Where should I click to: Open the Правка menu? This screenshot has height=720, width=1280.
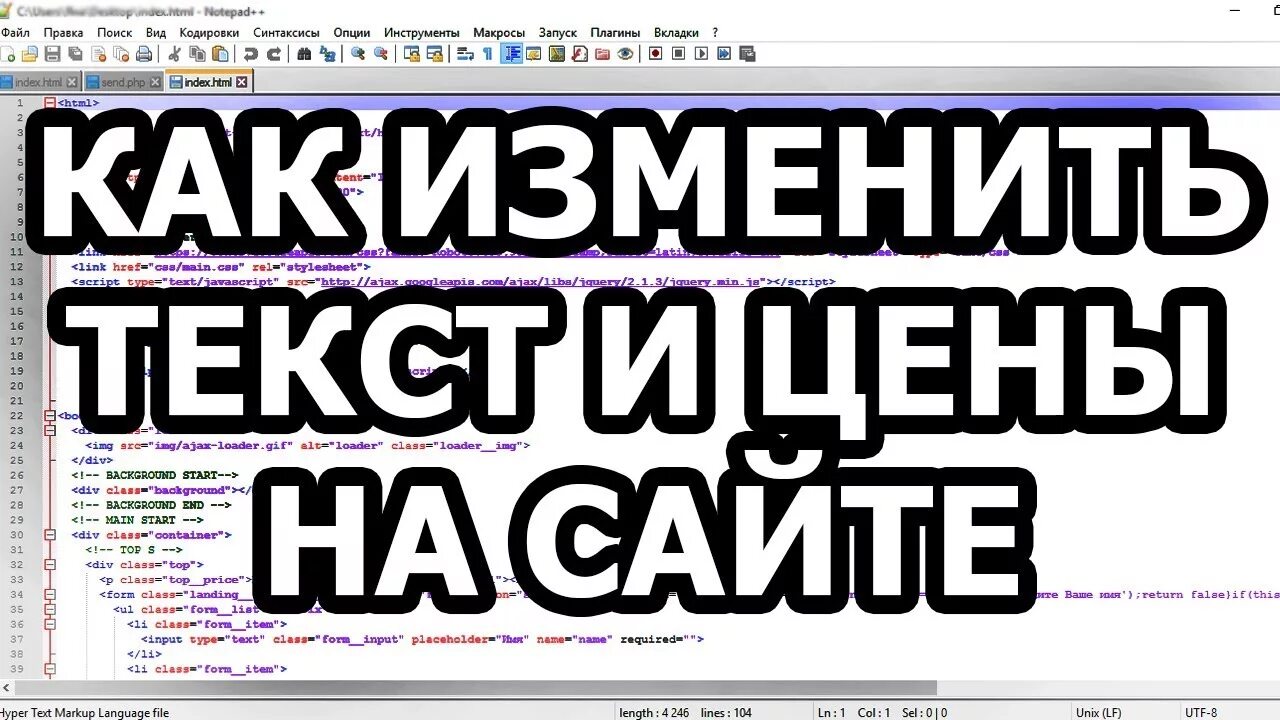(63, 32)
